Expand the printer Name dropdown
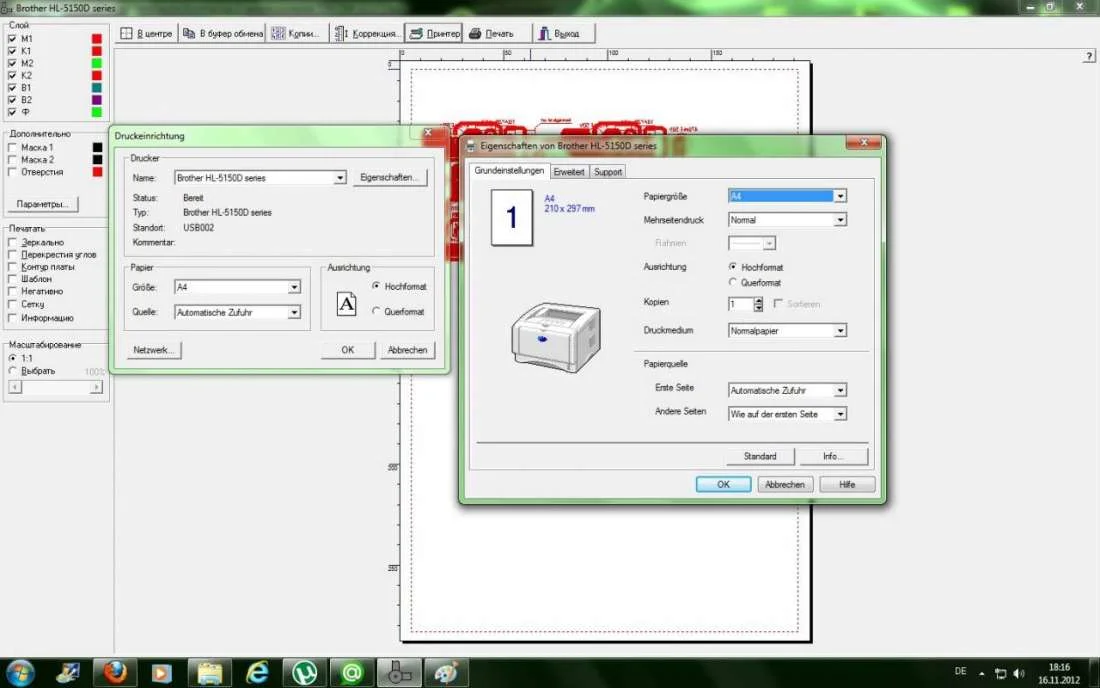Image resolution: width=1100 pixels, height=688 pixels. (x=340, y=178)
